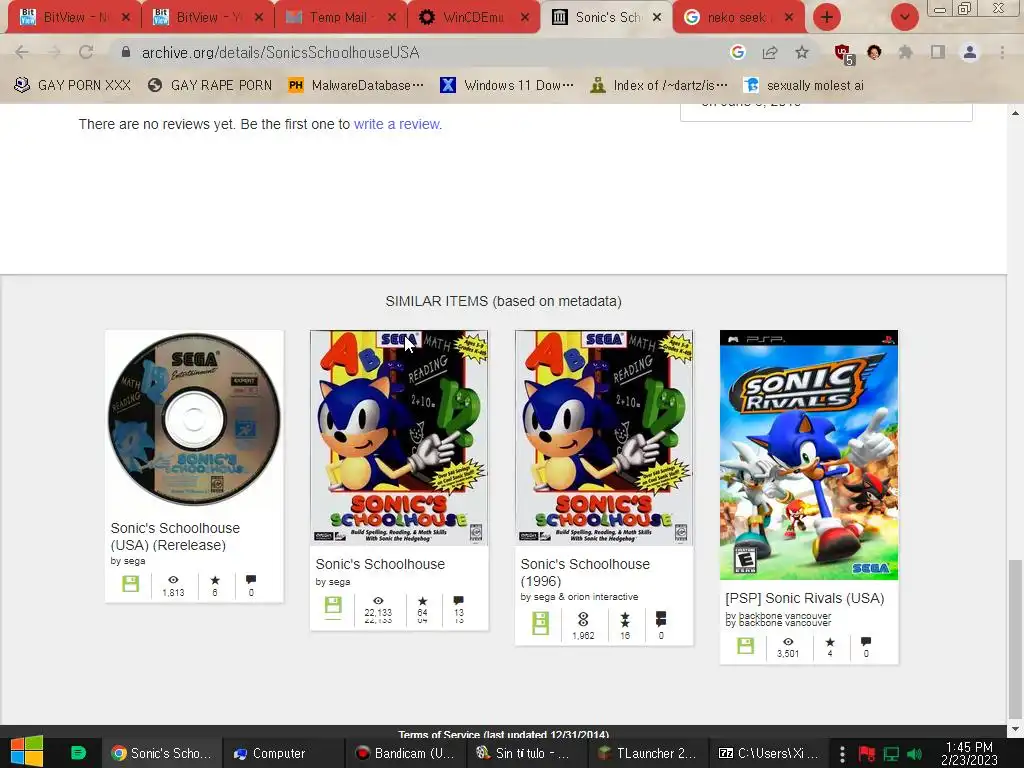Click the scroll up arrow of the page
The height and width of the screenshot is (768, 1024).
[x=1015, y=113]
